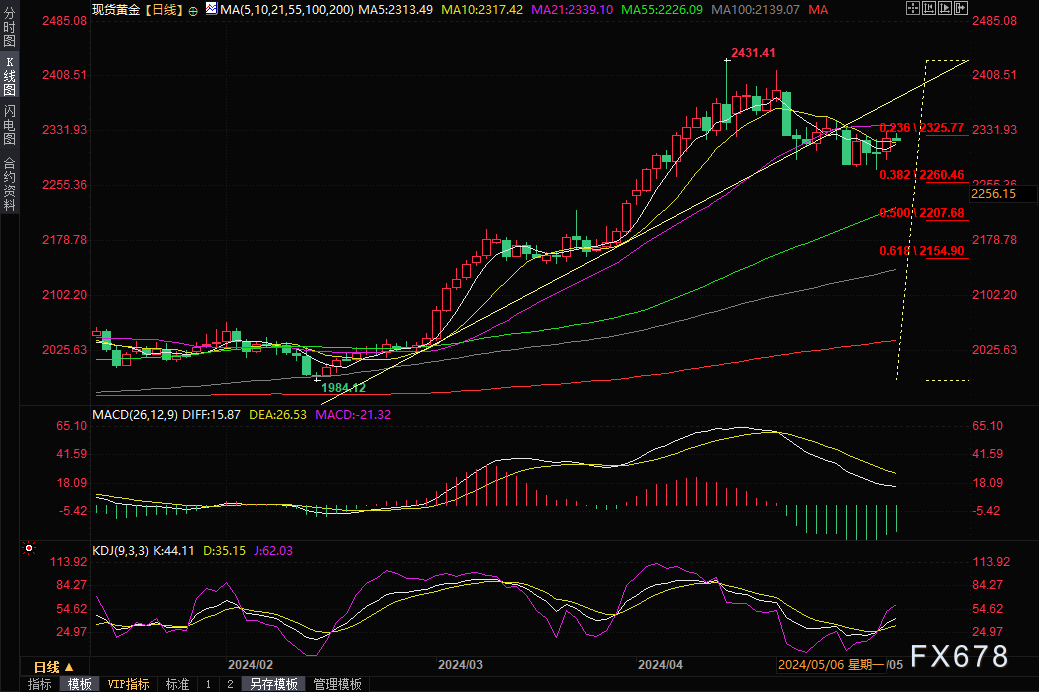Open the VIP指标 tab
1039x692 pixels.
pyautogui.click(x=128, y=684)
